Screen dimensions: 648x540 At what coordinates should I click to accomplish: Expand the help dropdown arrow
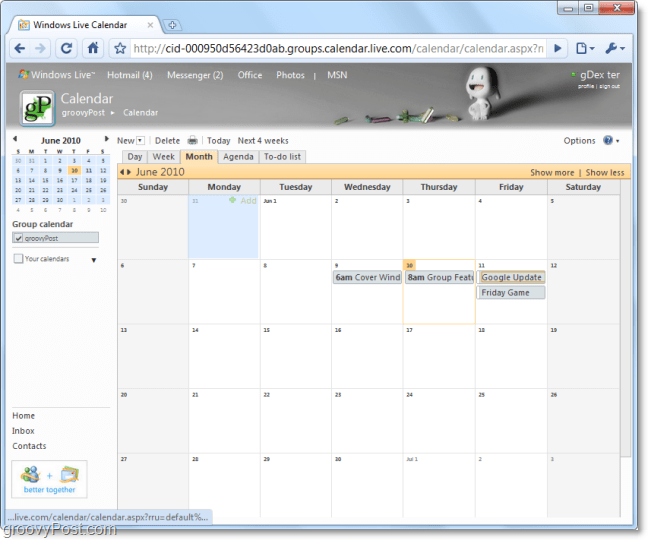618,141
